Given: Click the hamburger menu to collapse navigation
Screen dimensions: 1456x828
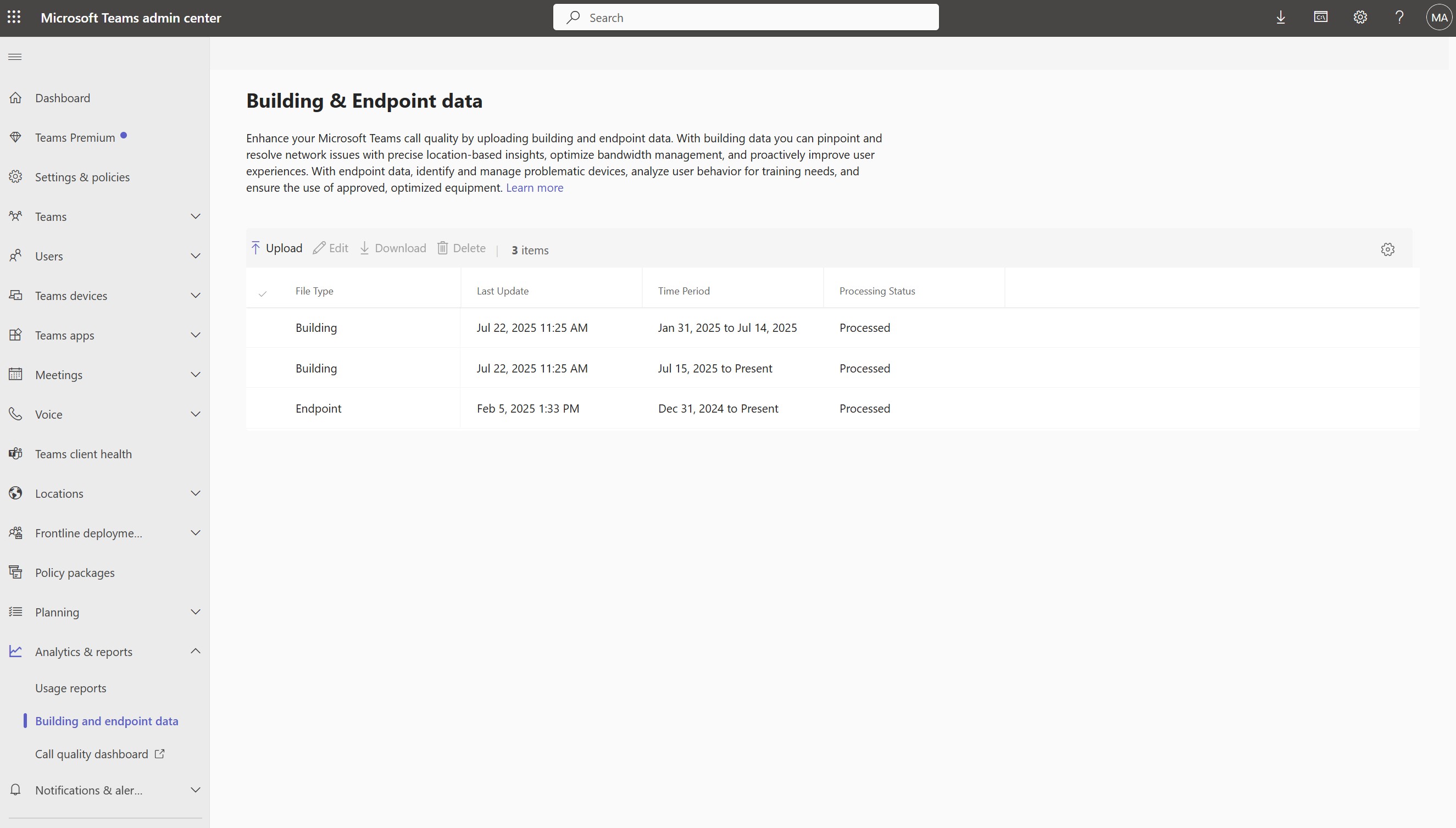Looking at the screenshot, I should point(15,56).
